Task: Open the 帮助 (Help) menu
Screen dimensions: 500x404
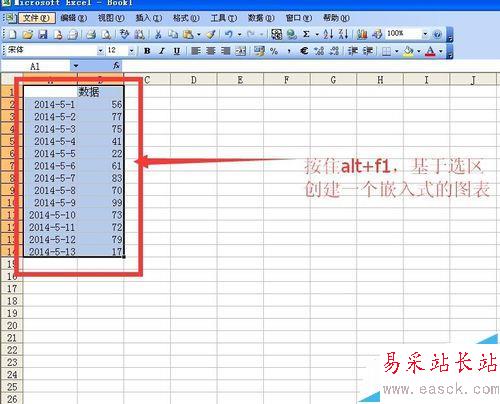Action: tap(336, 18)
